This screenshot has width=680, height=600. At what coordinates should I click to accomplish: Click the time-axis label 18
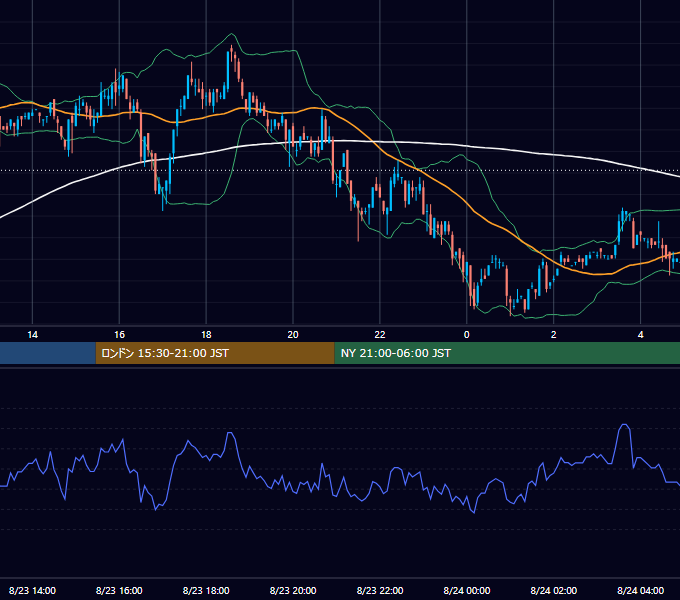click(206, 335)
